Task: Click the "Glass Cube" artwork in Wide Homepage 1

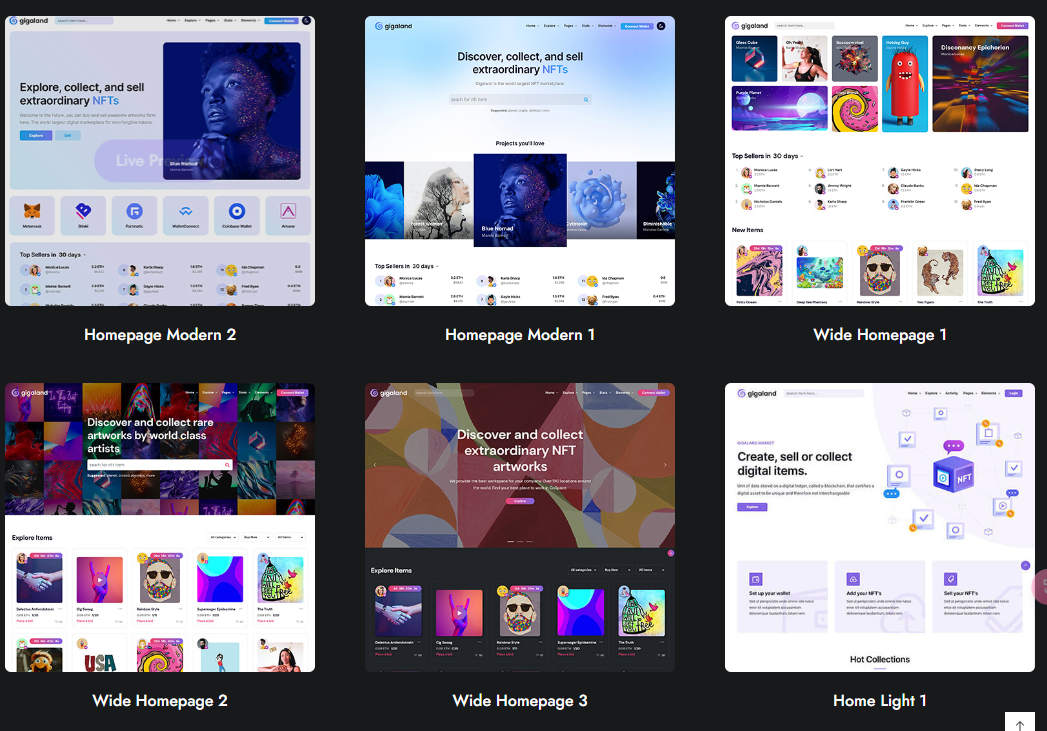Action: pos(754,59)
